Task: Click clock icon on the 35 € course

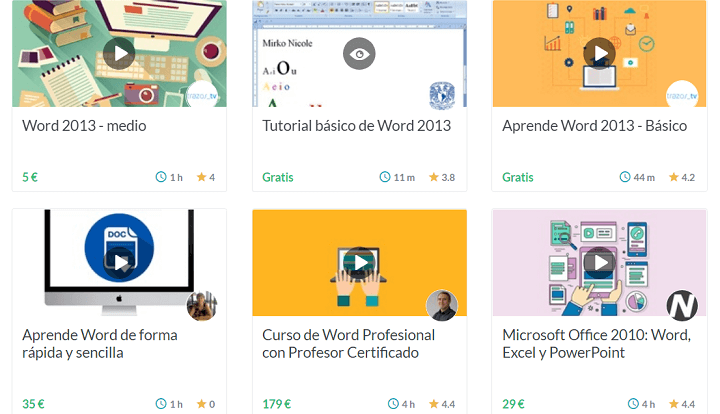Action: click(161, 404)
